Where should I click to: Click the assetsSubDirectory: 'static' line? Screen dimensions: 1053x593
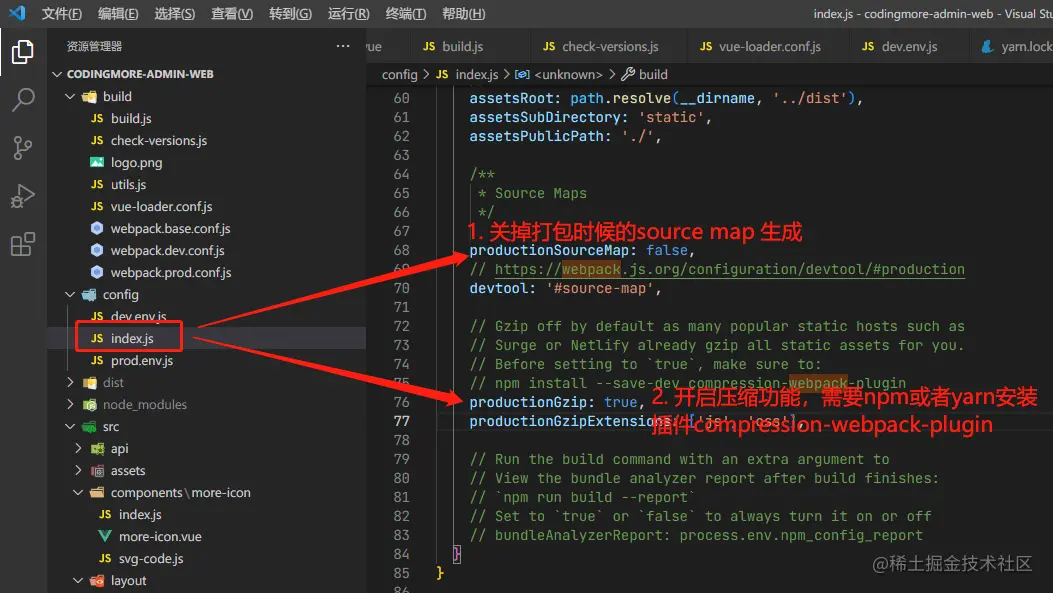click(590, 117)
